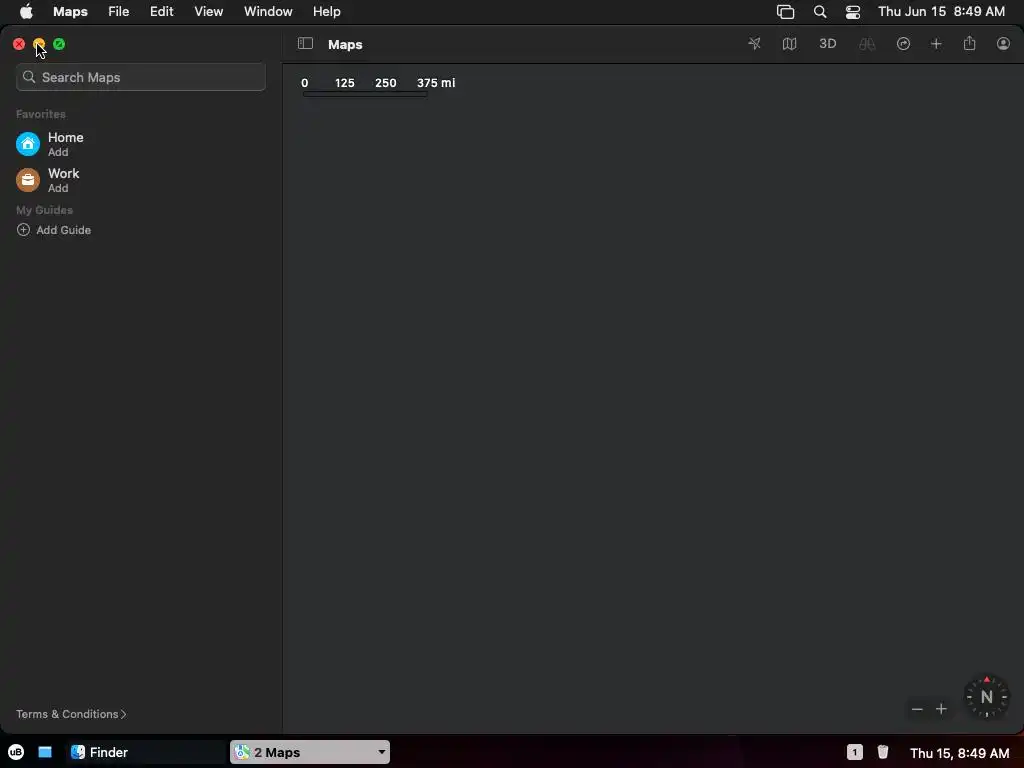Viewport: 1024px width, 768px height.
Task: Click the My Guides section heading
Action: click(x=44, y=210)
